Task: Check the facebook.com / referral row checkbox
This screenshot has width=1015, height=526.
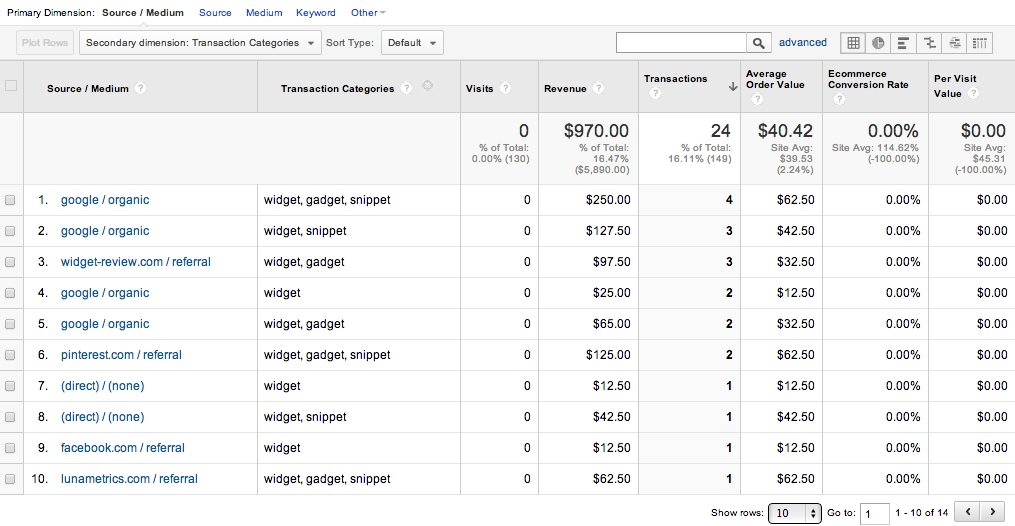Action: point(10,448)
